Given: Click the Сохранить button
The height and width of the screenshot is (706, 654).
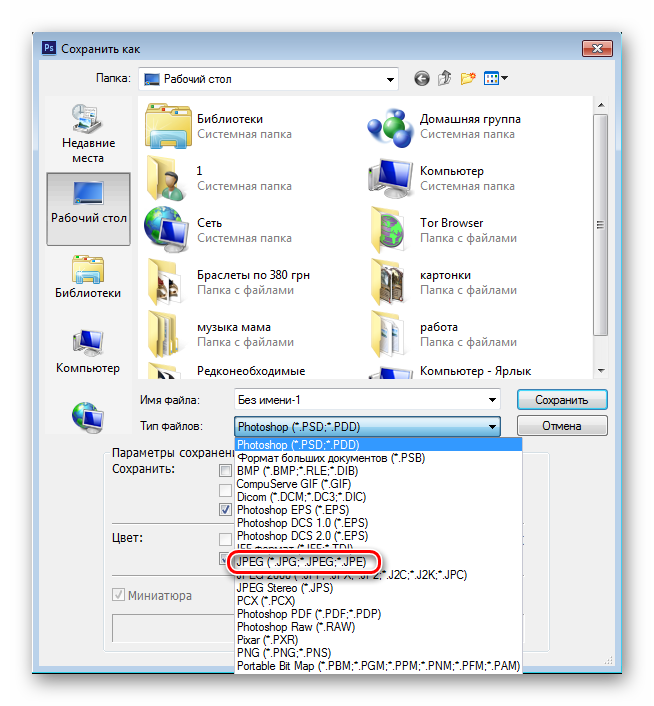Looking at the screenshot, I should [x=562, y=400].
